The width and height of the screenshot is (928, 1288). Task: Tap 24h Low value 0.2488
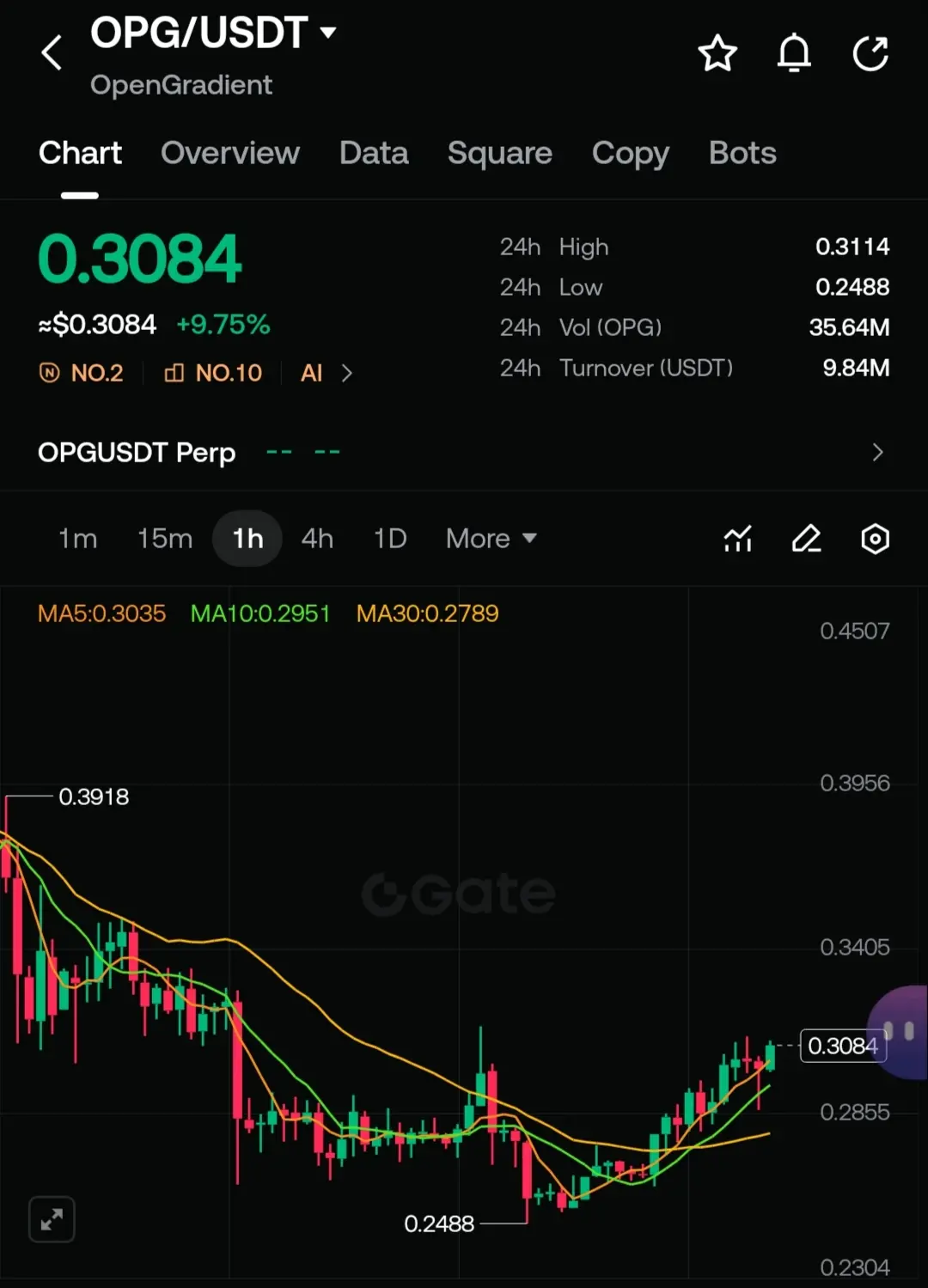(x=852, y=287)
